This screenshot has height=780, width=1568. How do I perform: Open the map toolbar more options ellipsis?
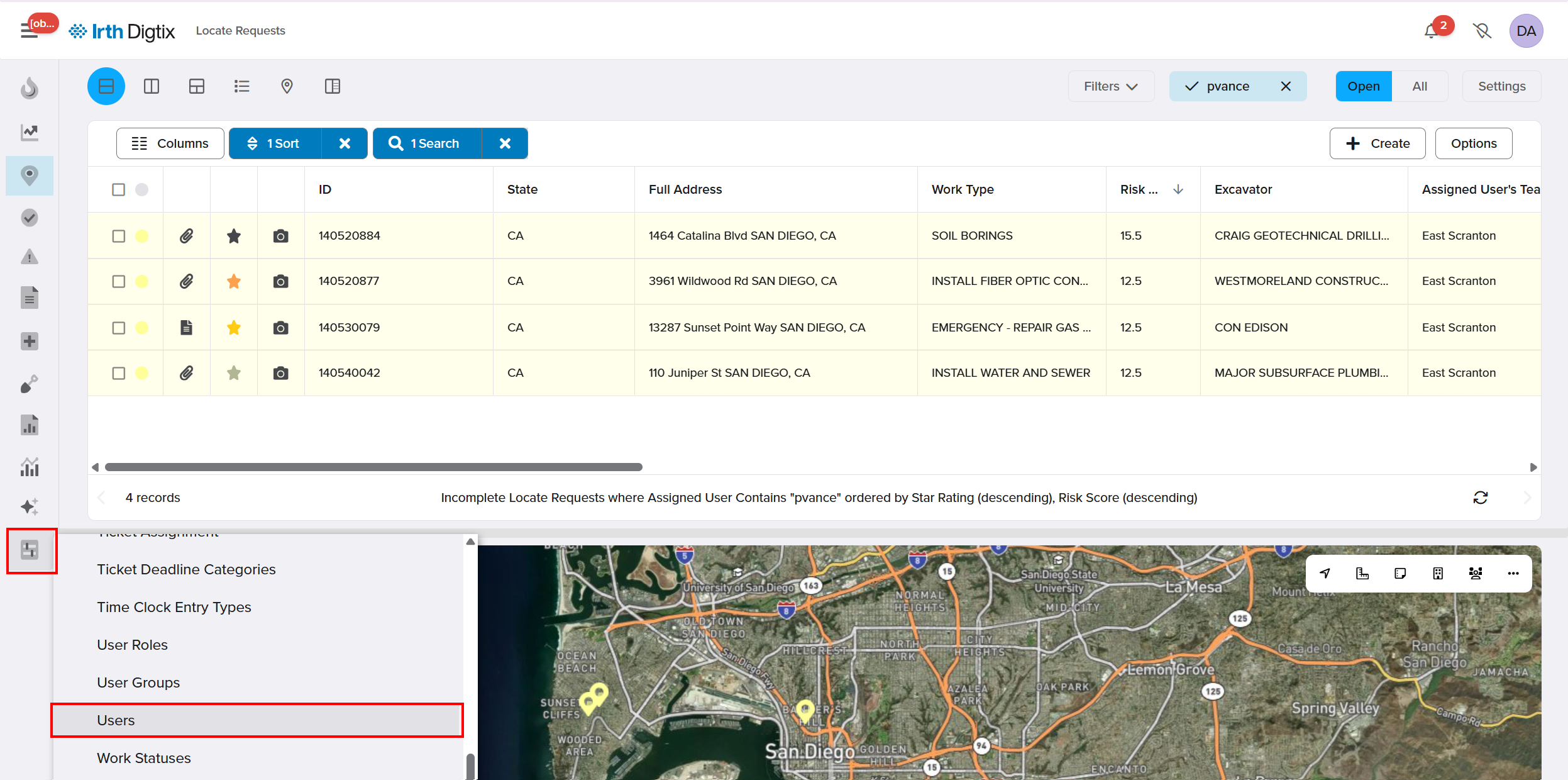(x=1513, y=573)
